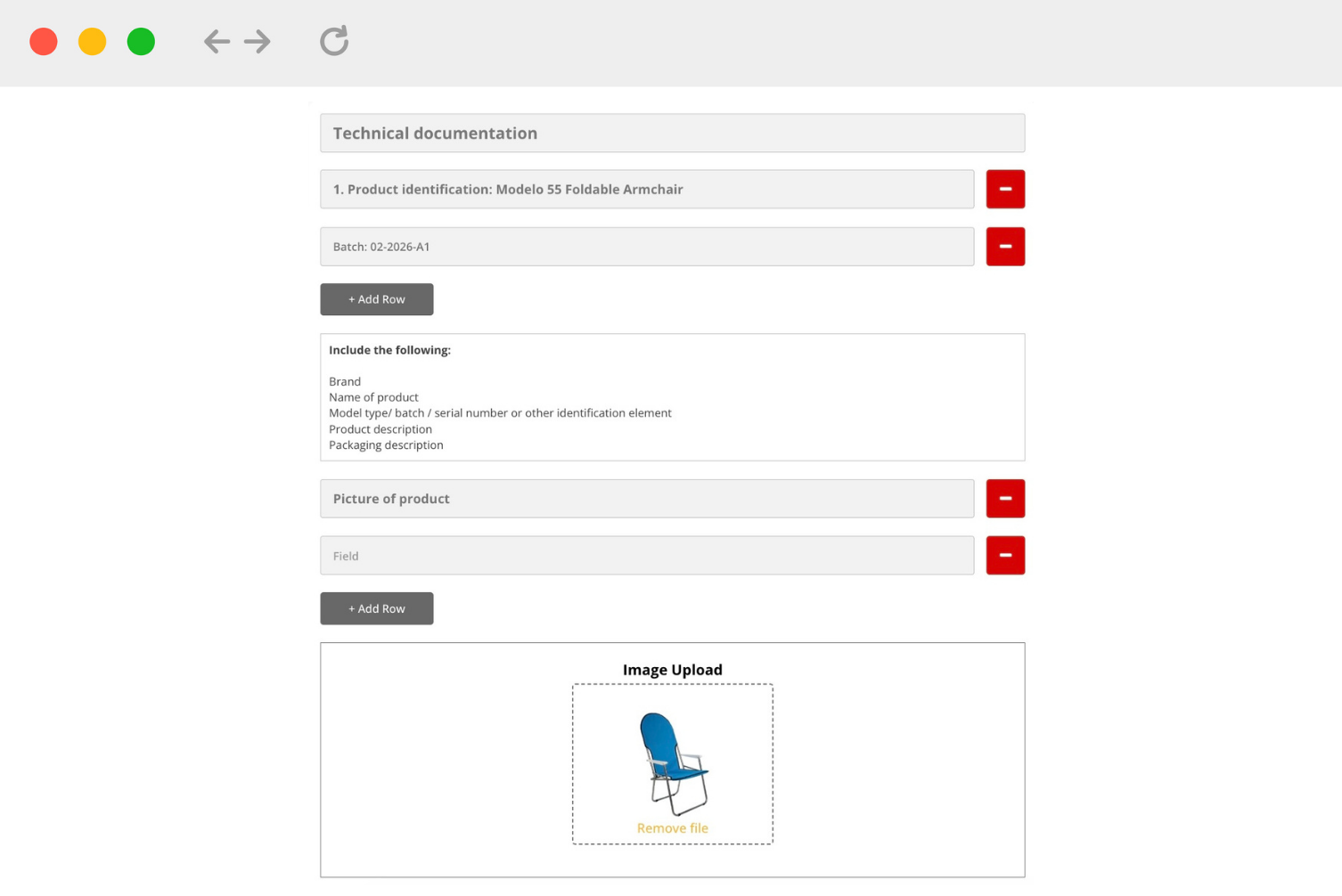The width and height of the screenshot is (1342, 896).
Task: Click the Remove file link
Action: [x=673, y=828]
